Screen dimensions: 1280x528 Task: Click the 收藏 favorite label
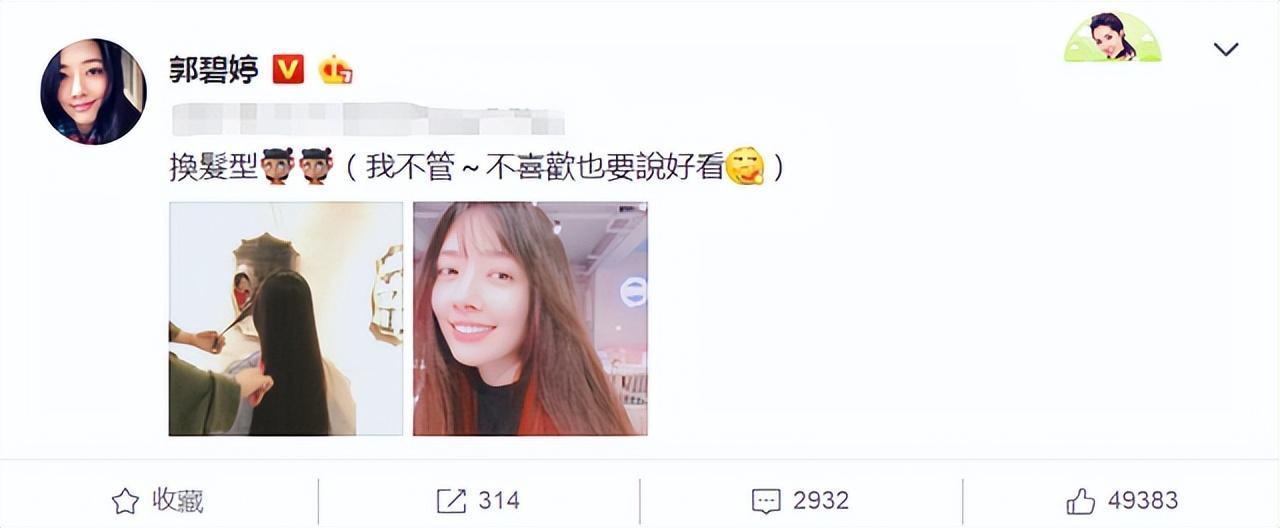point(178,501)
